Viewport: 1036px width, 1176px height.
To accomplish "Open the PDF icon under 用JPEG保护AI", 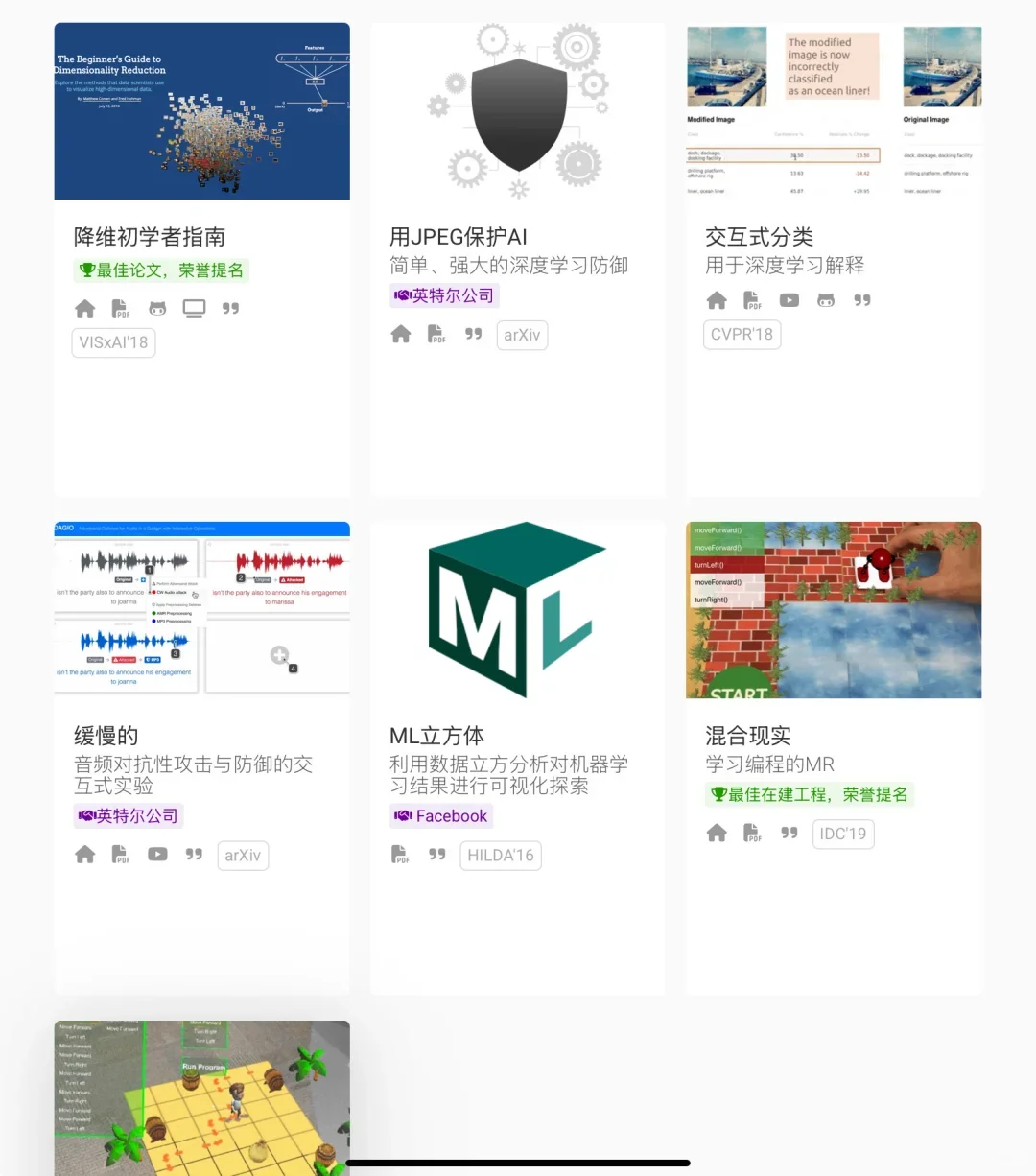I will point(436,334).
